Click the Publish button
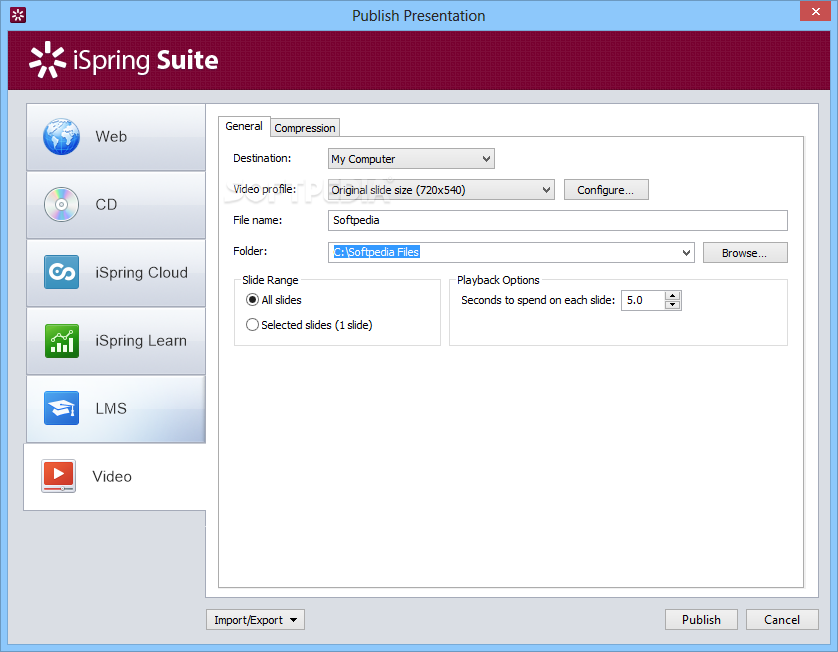This screenshot has height=652, width=838. [x=701, y=620]
